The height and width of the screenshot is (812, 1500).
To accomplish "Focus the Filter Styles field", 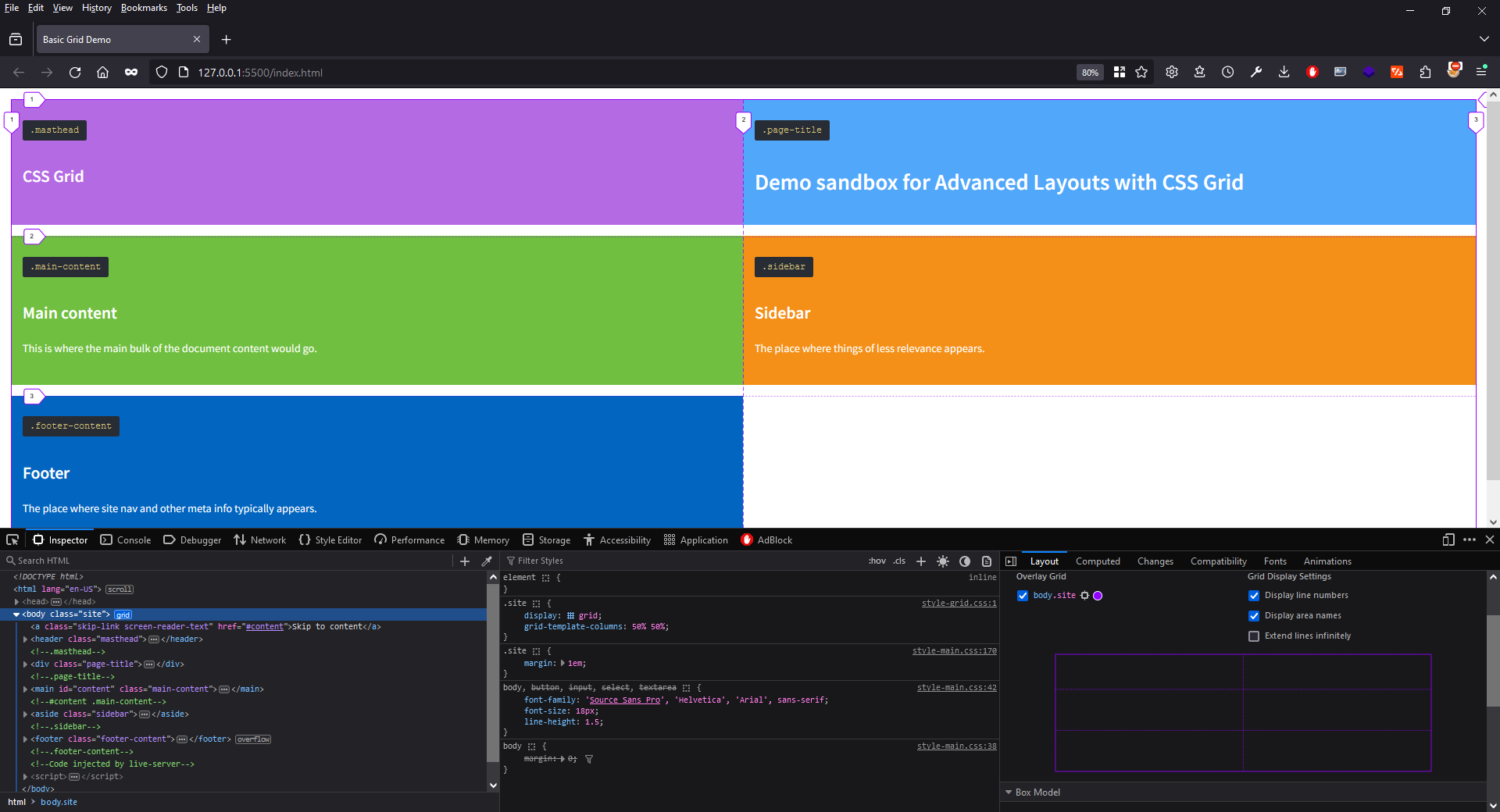I will [684, 561].
